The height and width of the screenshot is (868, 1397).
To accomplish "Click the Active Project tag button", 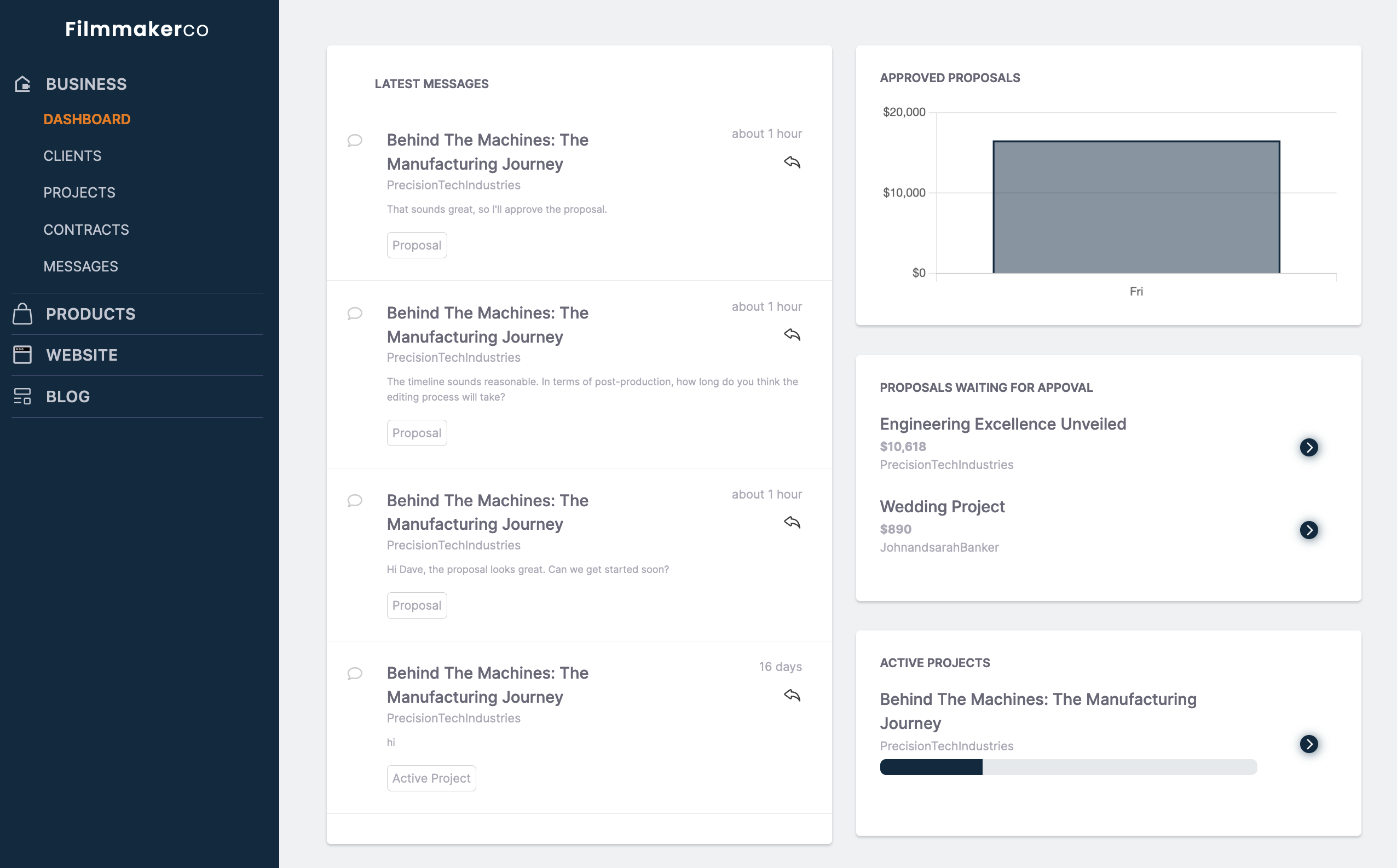I will tap(431, 778).
